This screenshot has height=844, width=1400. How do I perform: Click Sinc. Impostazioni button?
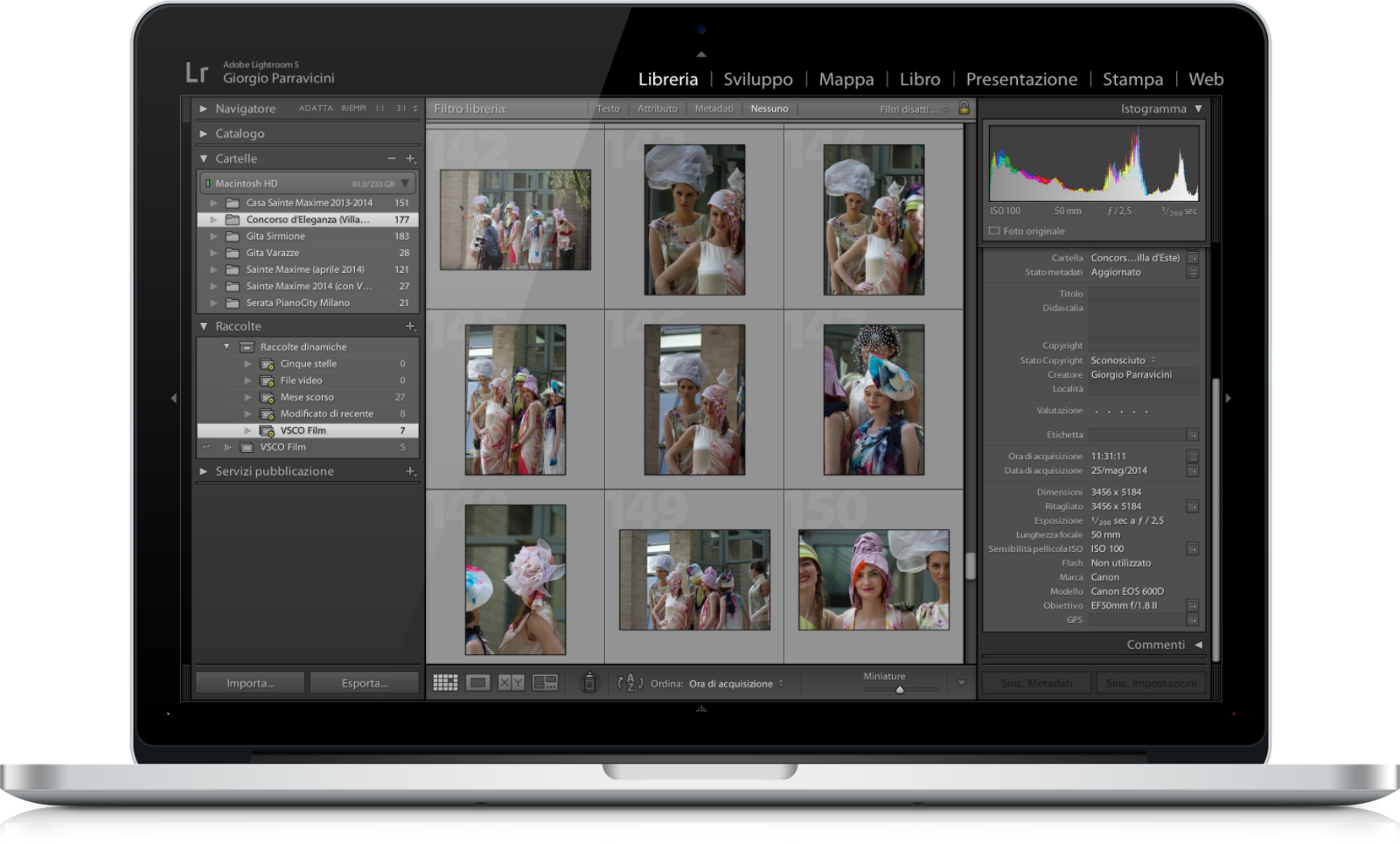(x=1151, y=683)
